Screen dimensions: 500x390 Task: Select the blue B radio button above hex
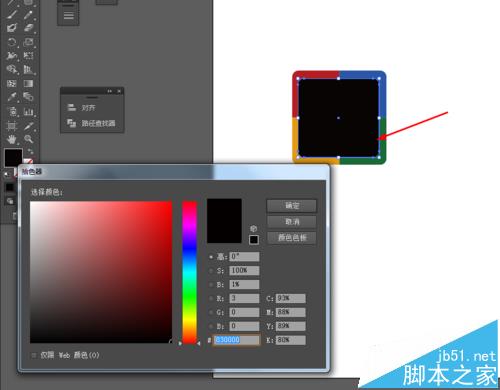[211, 326]
